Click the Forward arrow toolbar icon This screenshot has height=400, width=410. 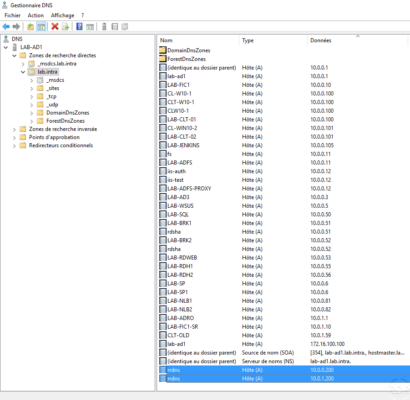tap(16, 27)
